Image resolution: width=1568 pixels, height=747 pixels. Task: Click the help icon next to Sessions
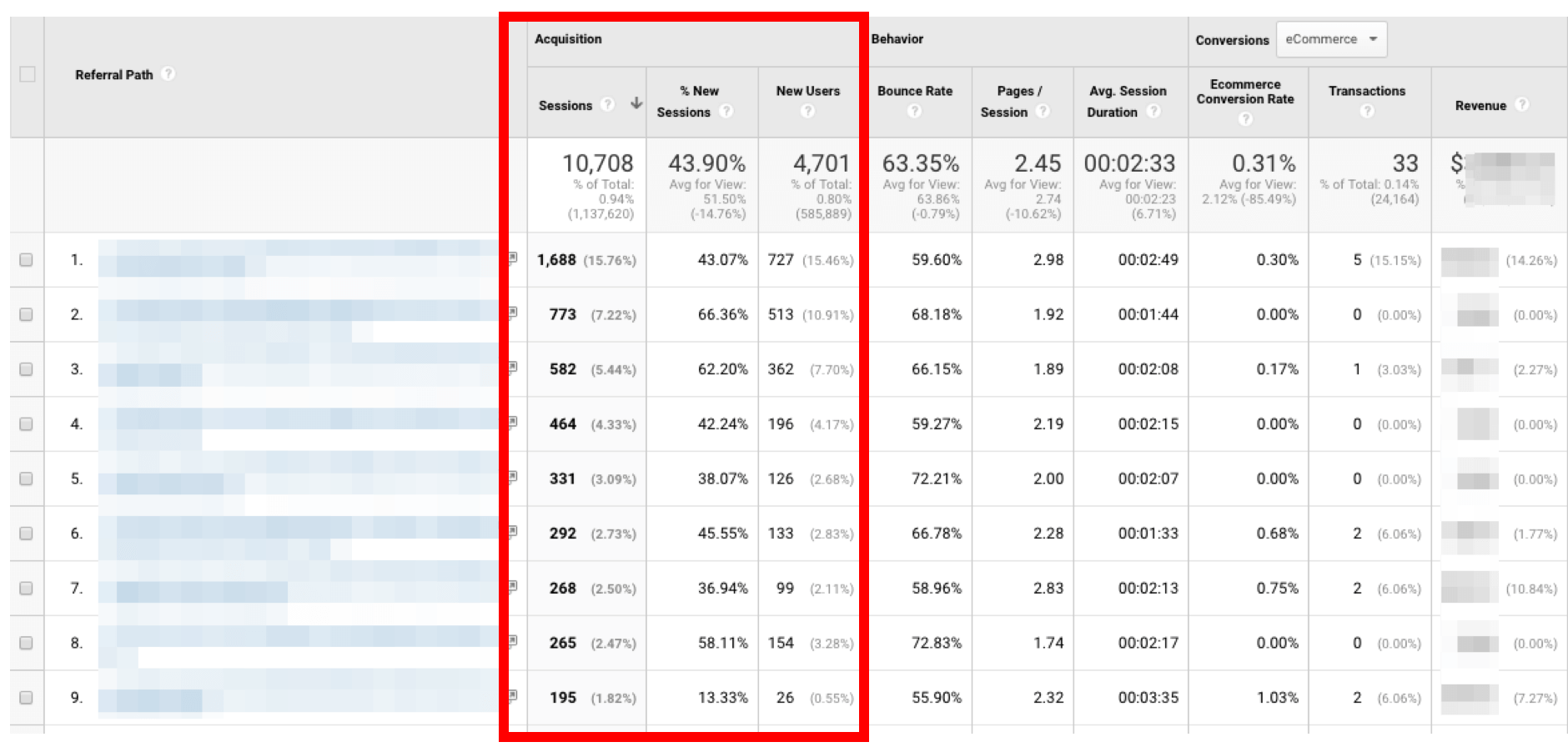(608, 104)
